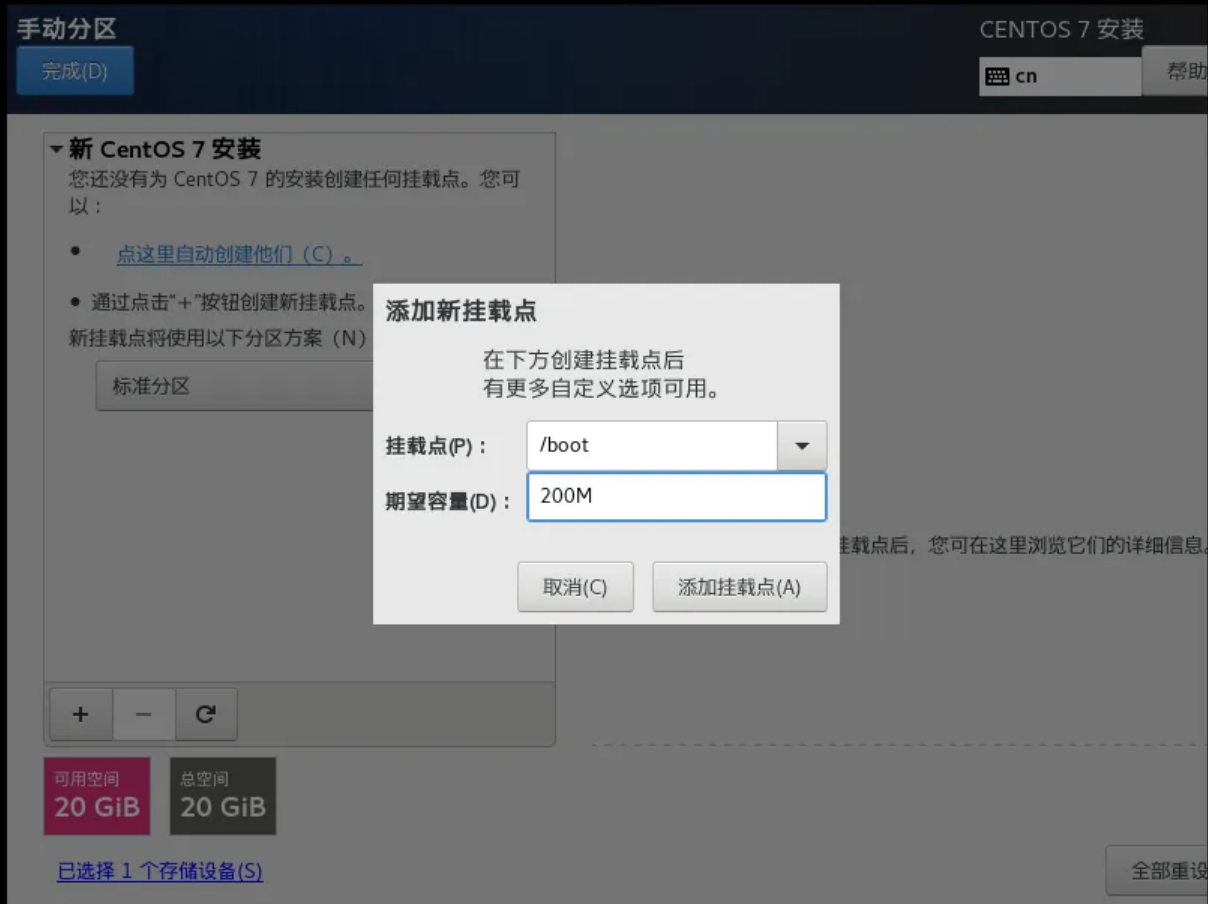
Task: Collapse the 新 CentOS 7 安装 section
Action: tap(56, 150)
